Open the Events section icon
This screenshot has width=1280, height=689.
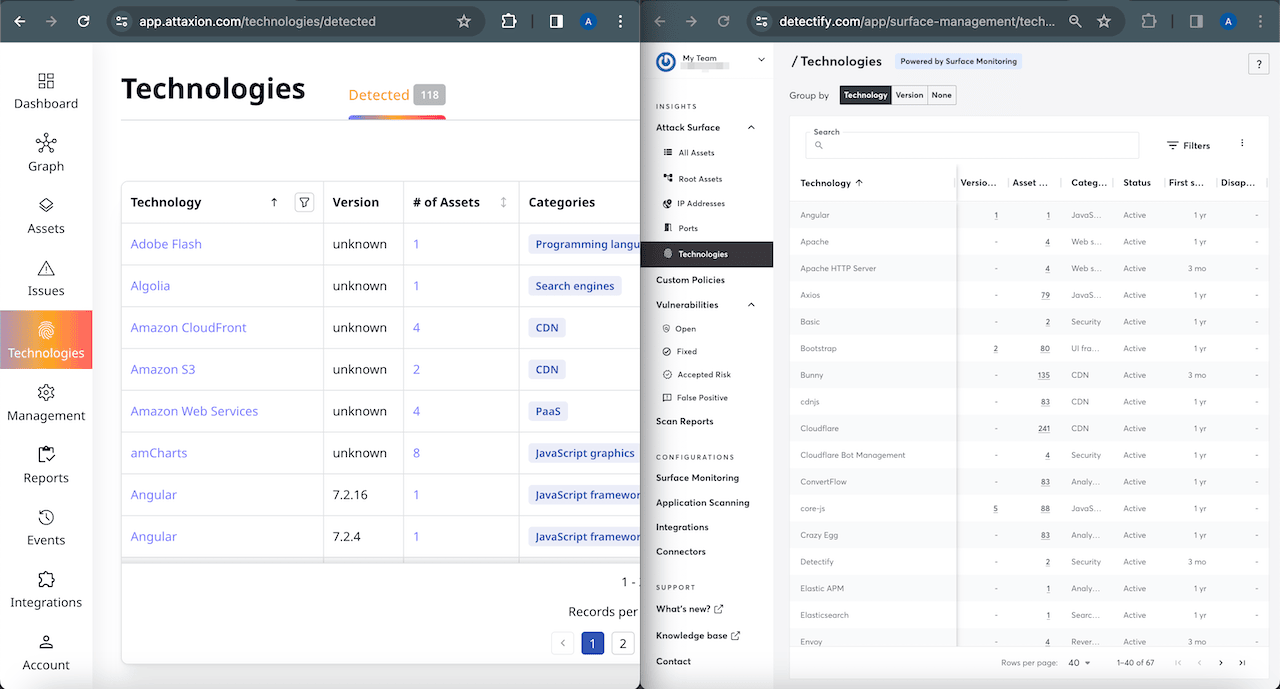[46, 527]
